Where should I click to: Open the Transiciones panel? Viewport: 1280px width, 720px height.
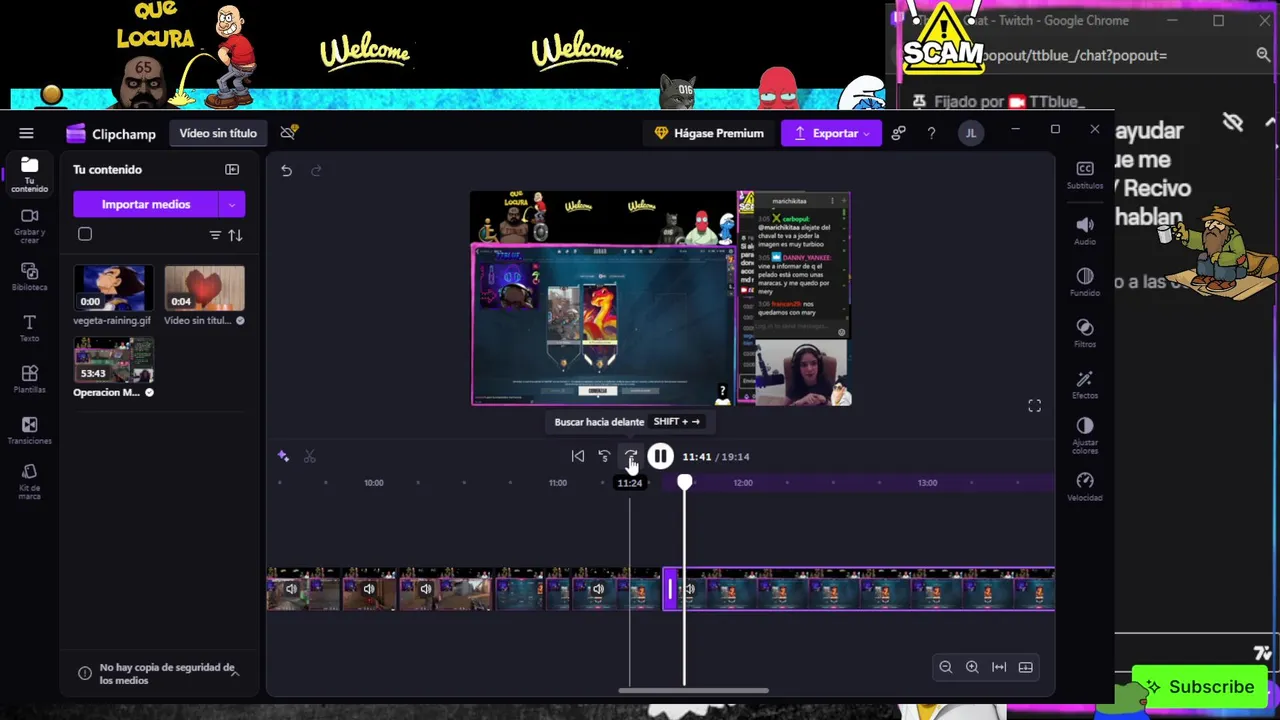[29, 430]
